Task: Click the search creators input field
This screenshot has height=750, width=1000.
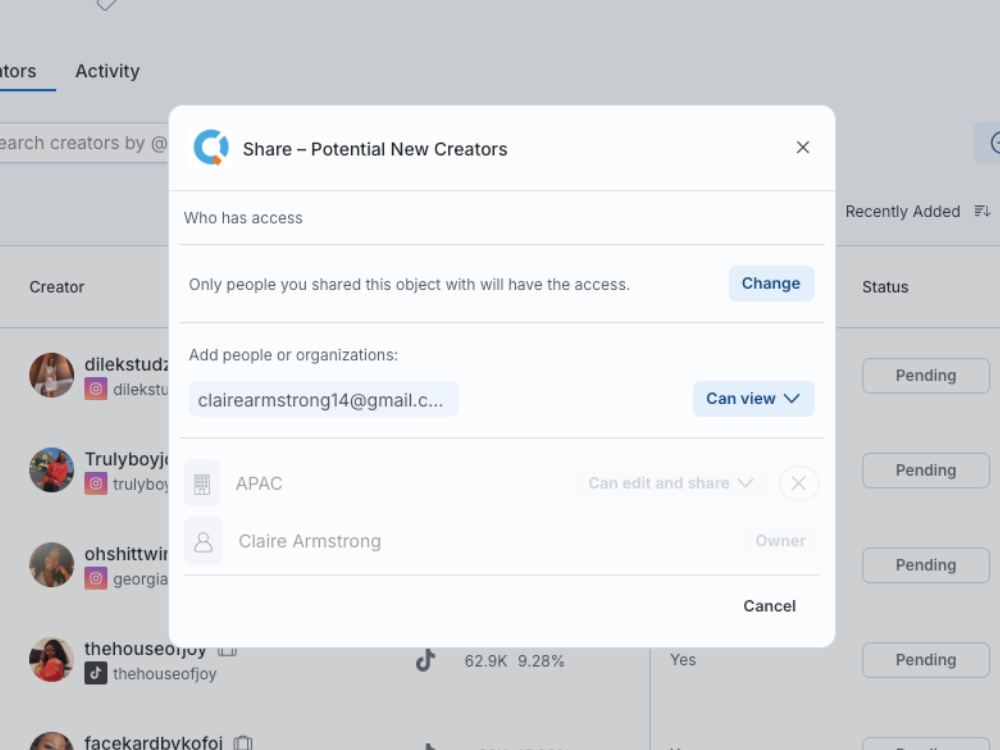Action: pyautogui.click(x=80, y=143)
